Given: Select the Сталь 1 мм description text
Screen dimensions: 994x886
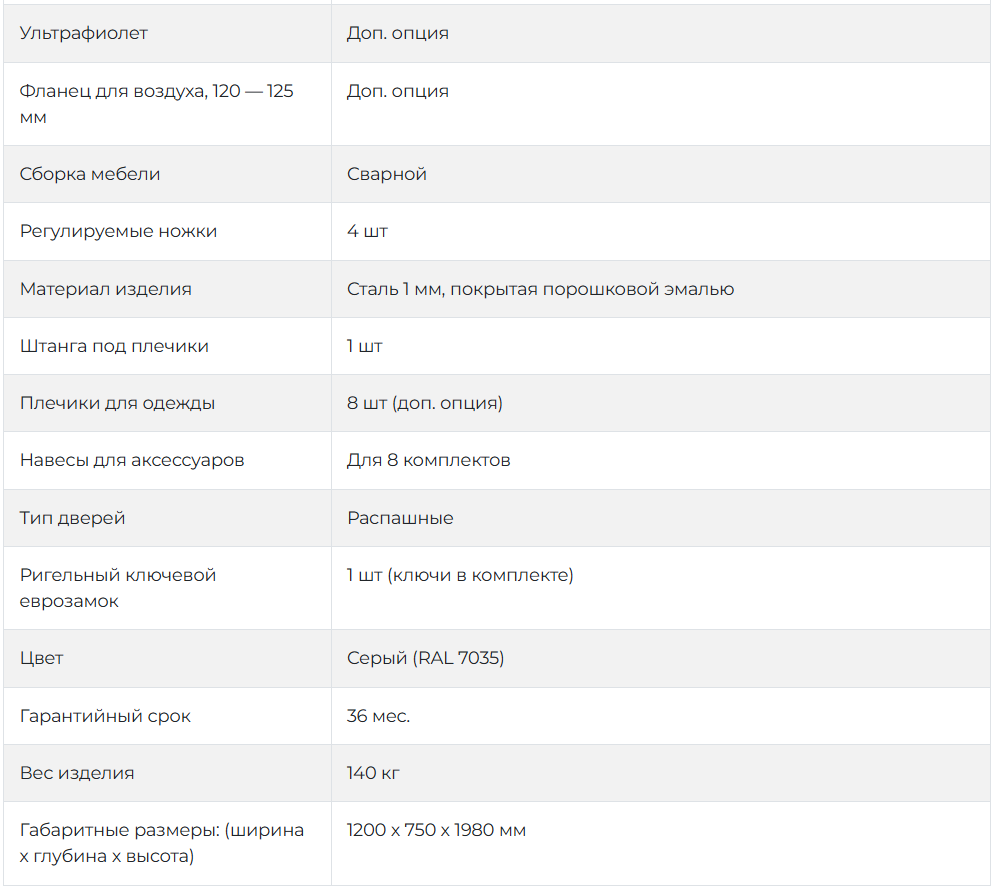Looking at the screenshot, I should 540,289.
